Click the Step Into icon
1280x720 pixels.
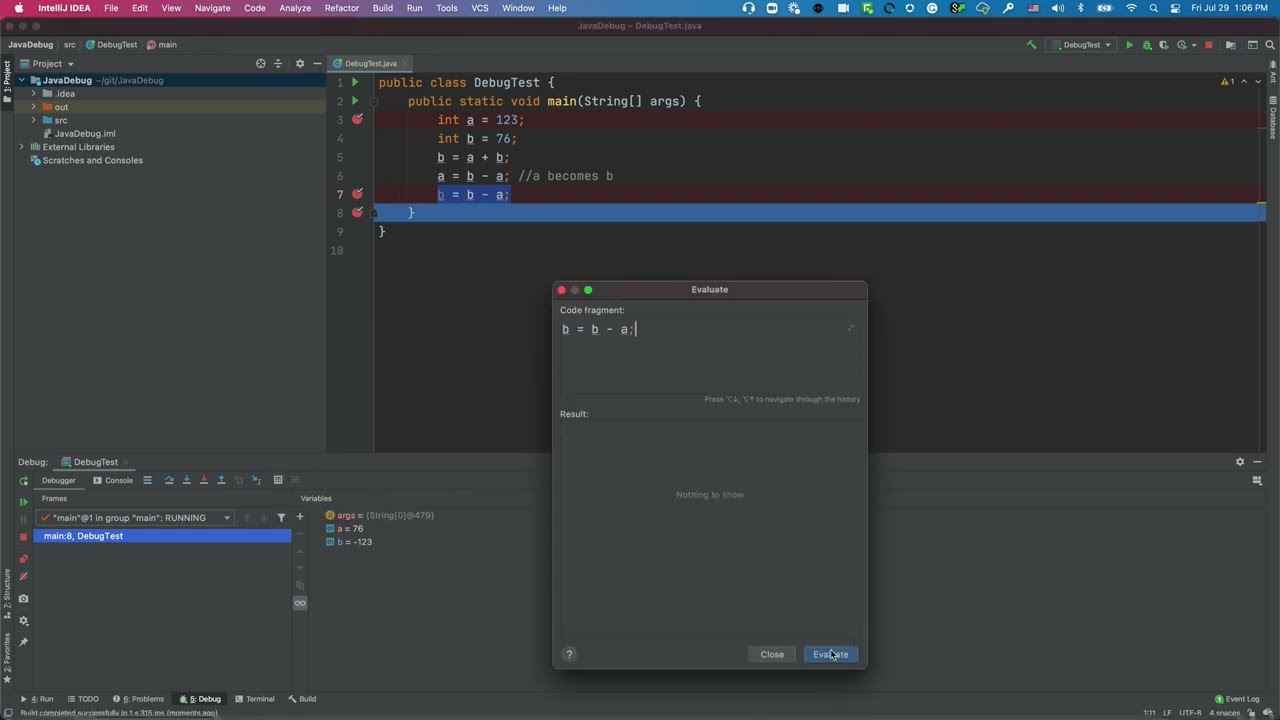point(186,480)
